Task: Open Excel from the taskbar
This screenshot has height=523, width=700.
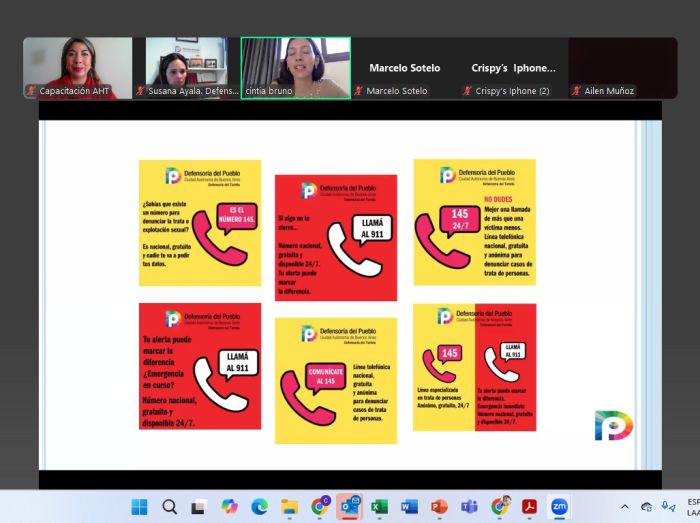Action: tap(379, 506)
